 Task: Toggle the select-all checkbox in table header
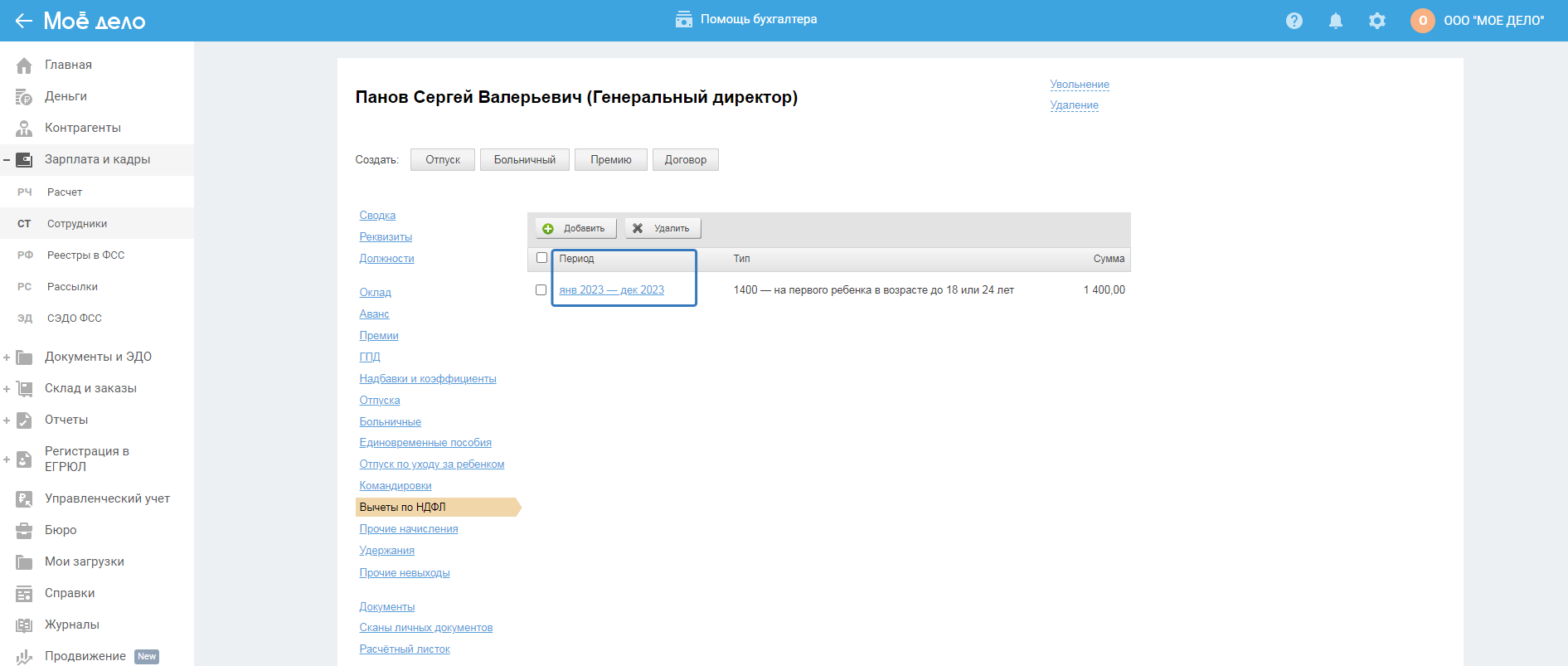pyautogui.click(x=541, y=258)
